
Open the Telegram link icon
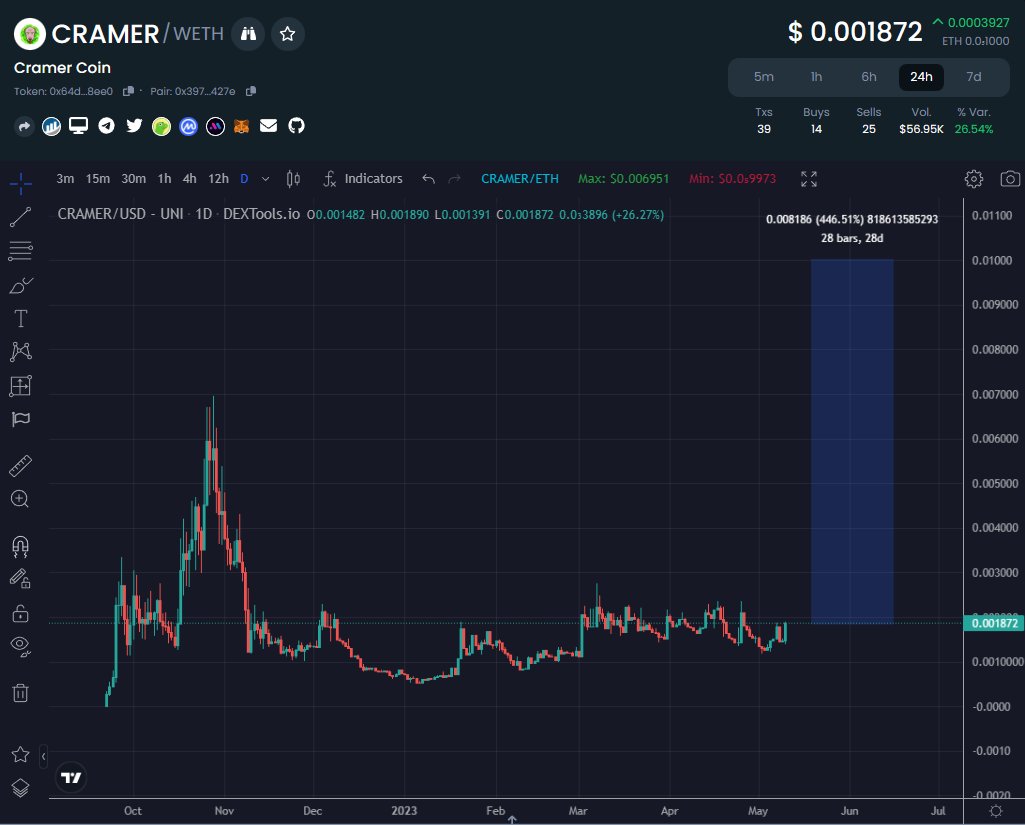click(106, 126)
